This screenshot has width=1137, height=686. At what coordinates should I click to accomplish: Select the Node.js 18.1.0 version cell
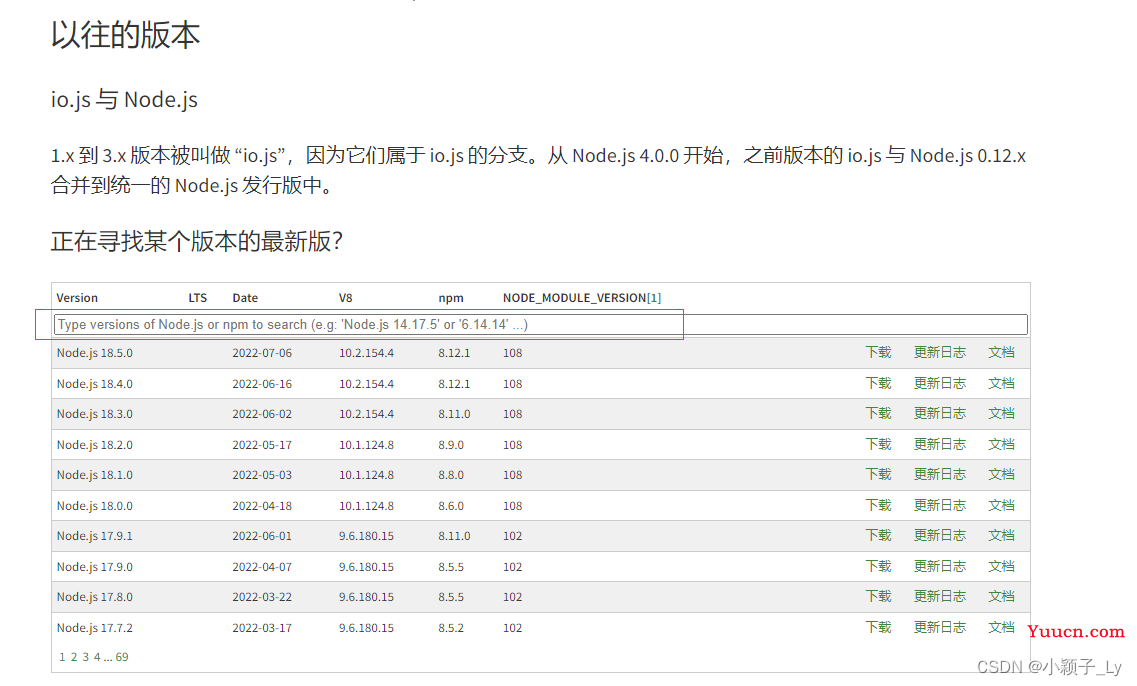[95, 475]
